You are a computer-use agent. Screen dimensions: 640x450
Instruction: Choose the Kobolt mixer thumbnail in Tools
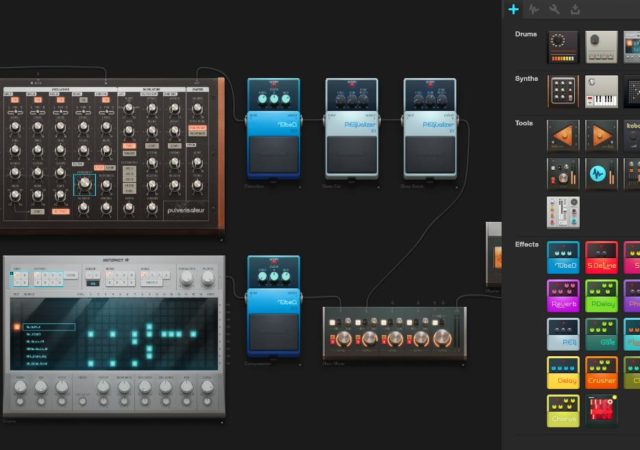click(632, 136)
